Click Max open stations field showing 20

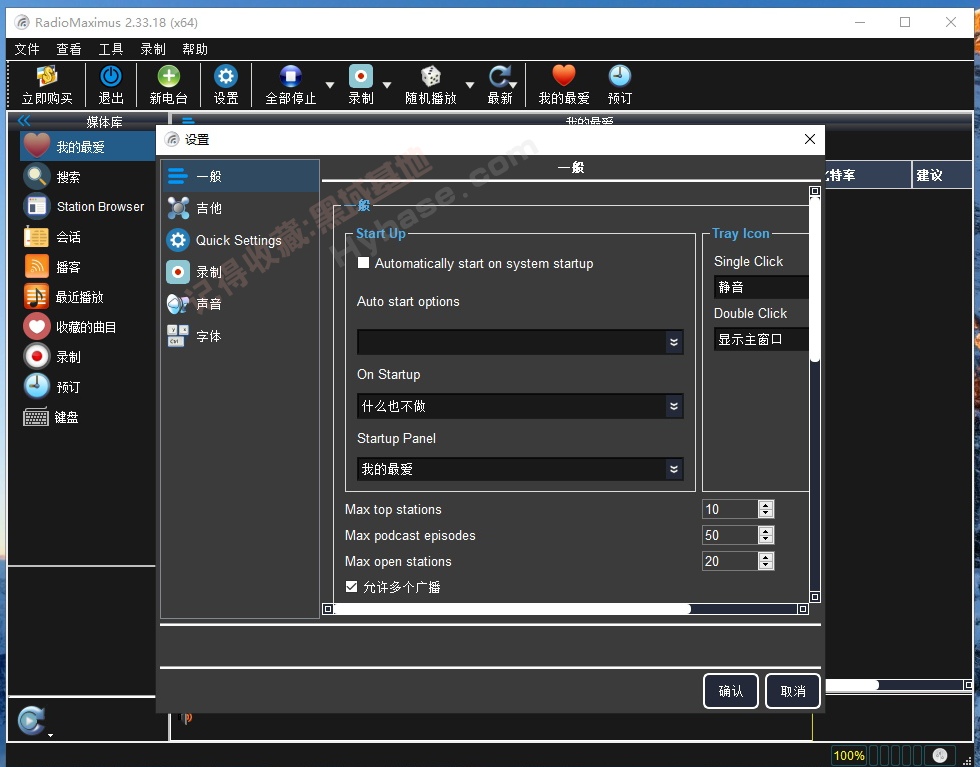(730, 561)
